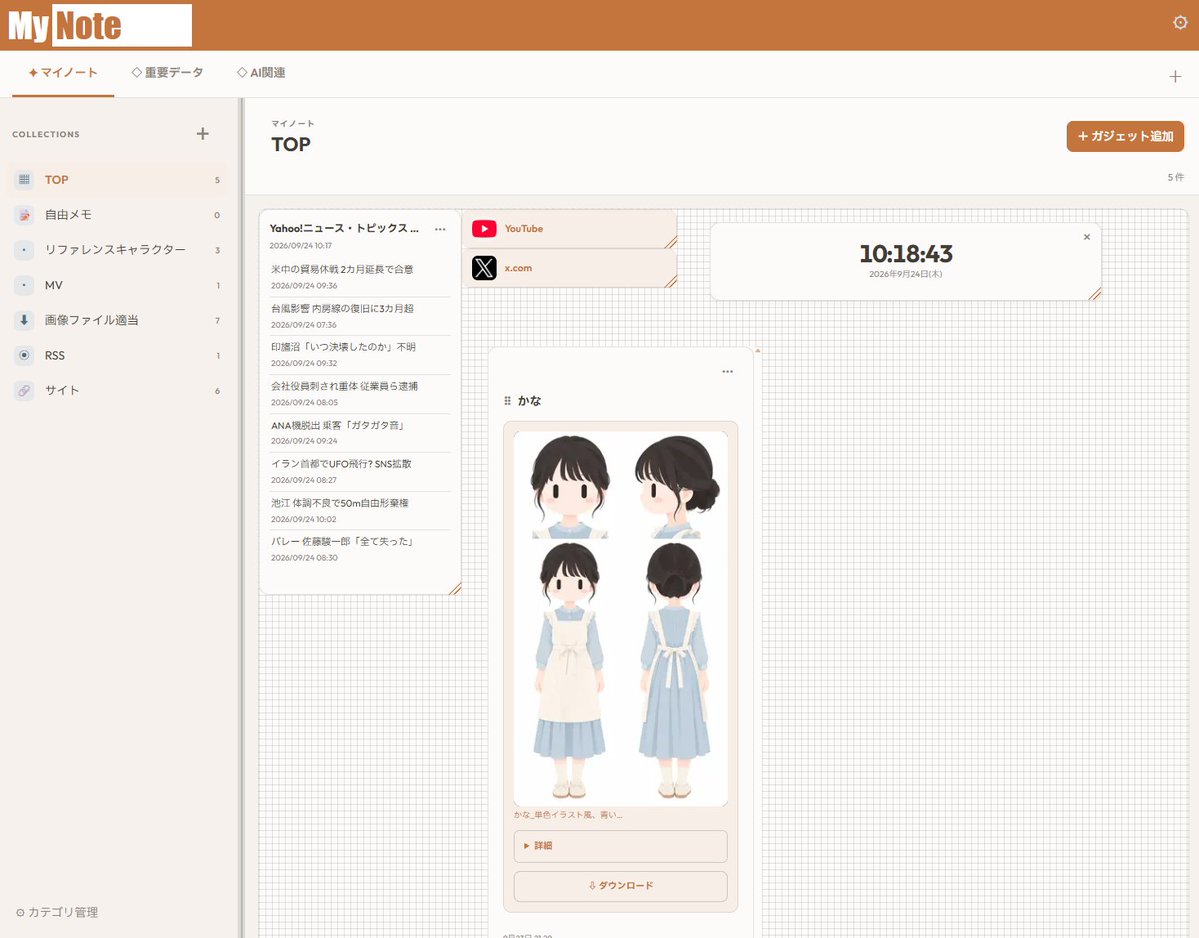Viewport: 1199px width, 938px height.
Task: Open Yahoo news gadget options menu
Action: pyautogui.click(x=440, y=229)
